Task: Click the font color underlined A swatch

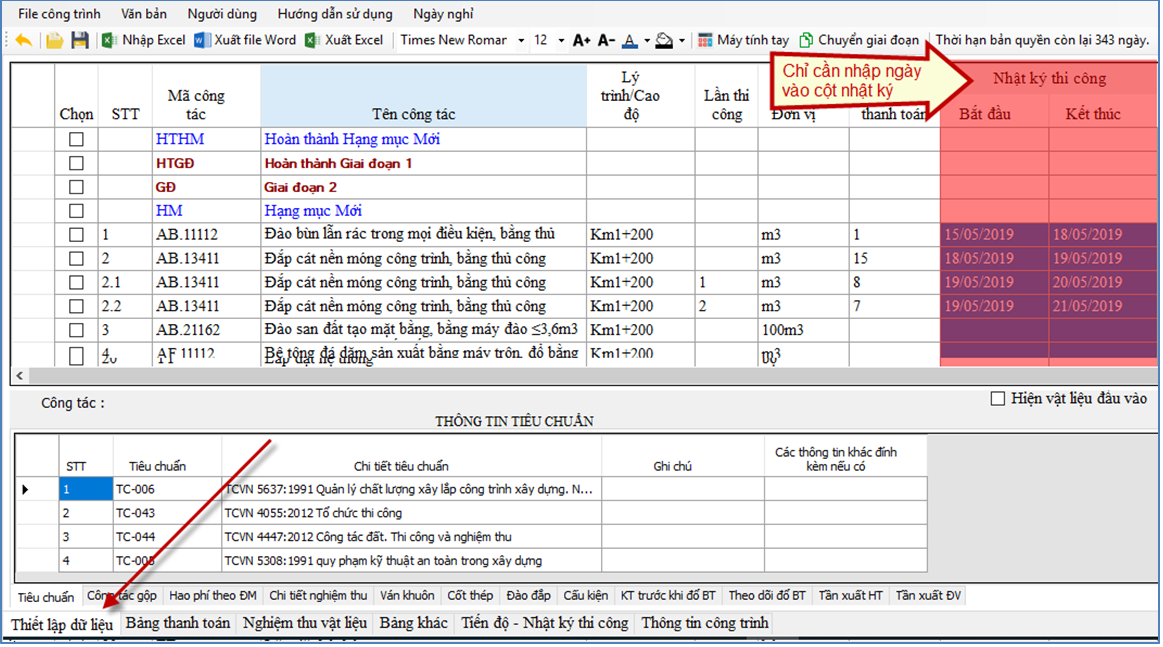Action: click(x=629, y=41)
